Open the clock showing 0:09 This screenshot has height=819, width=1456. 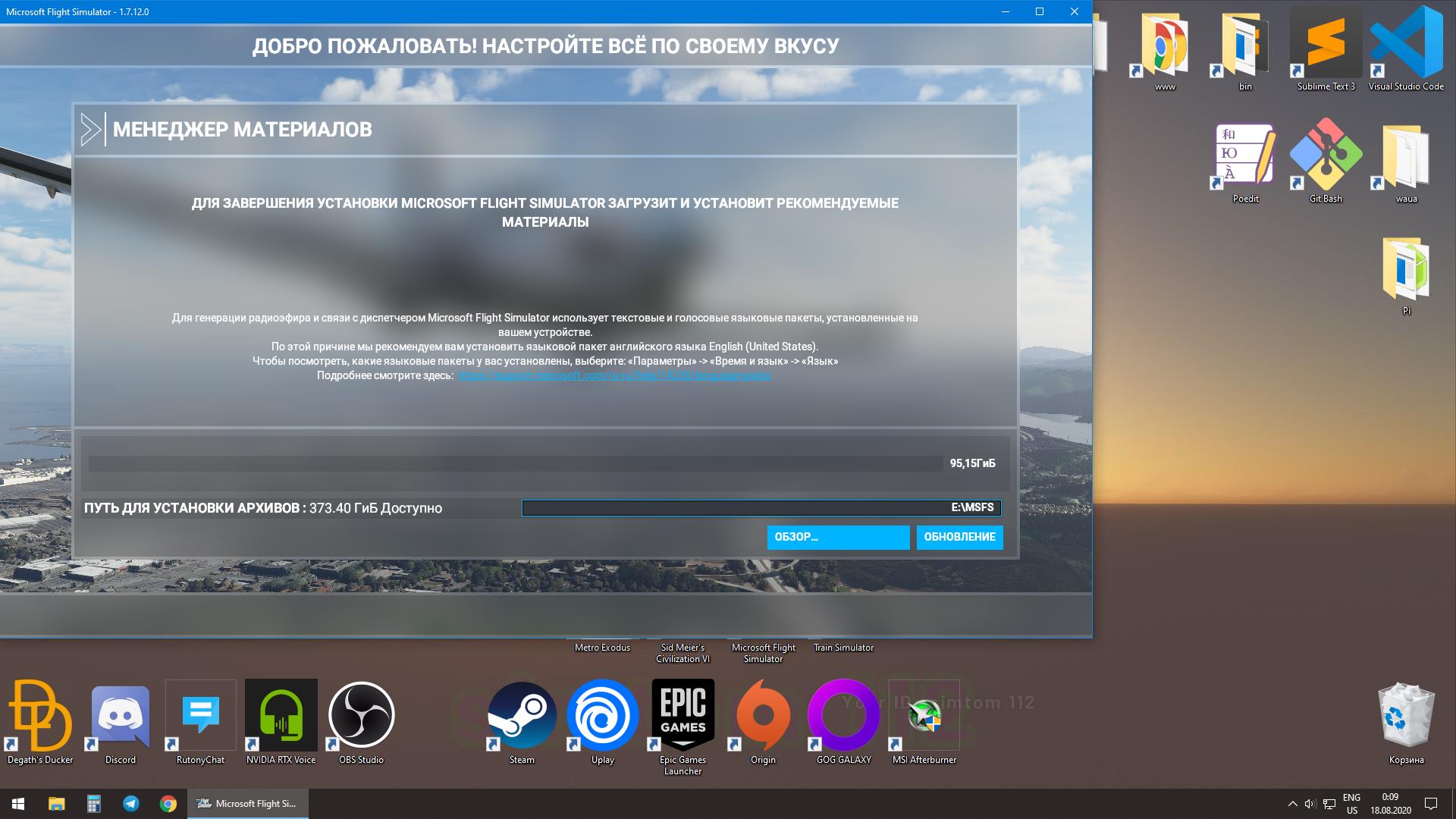(1390, 804)
